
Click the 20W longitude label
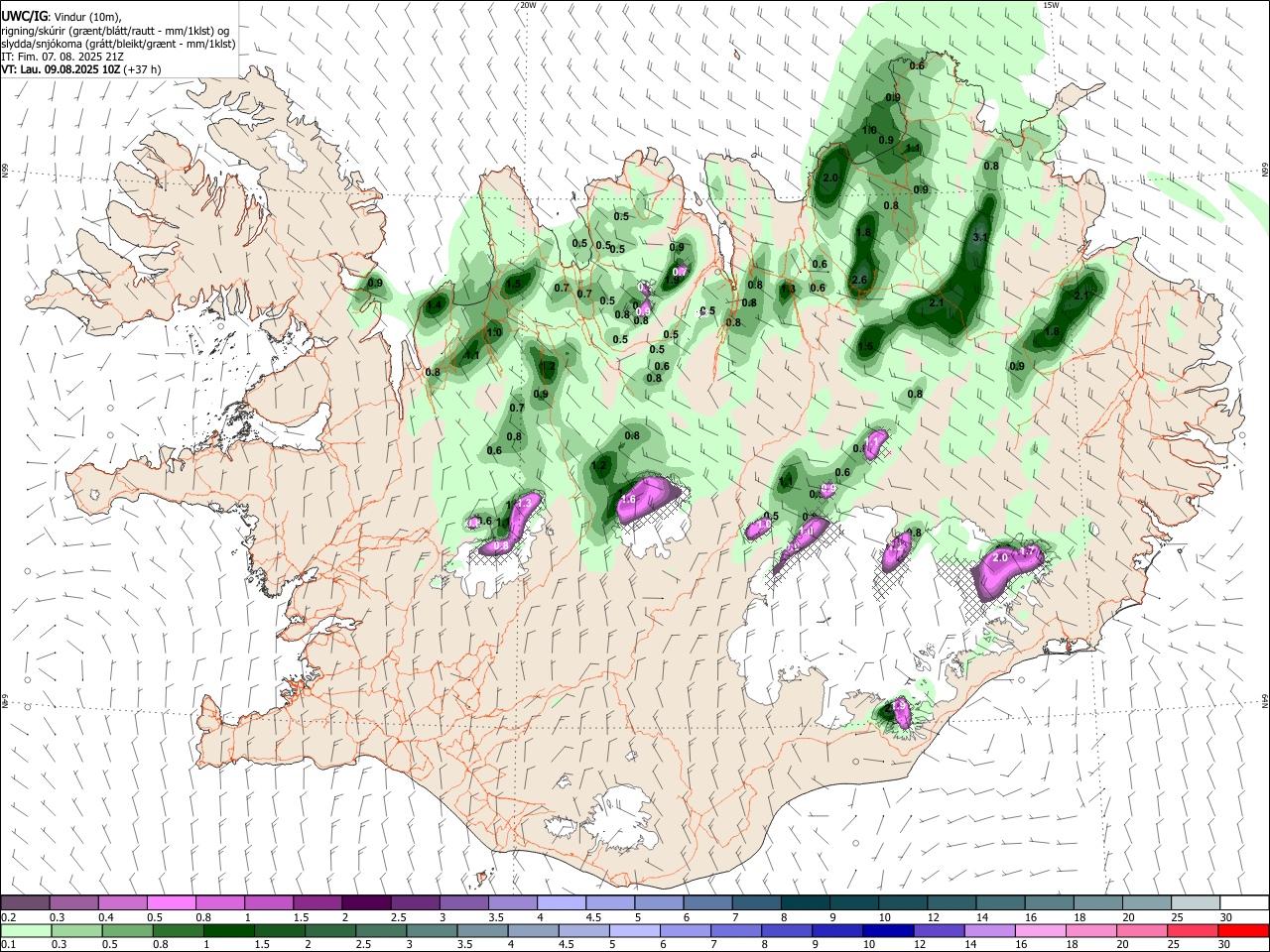(x=528, y=5)
